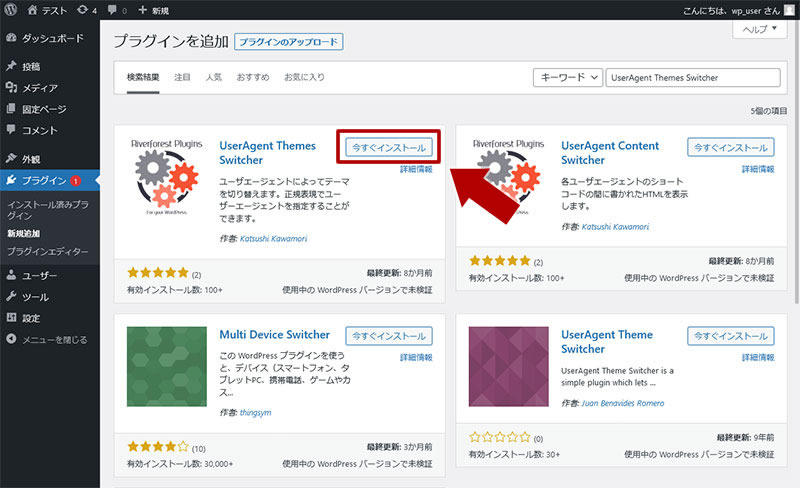Image resolution: width=800 pixels, height=488 pixels.
Task: Click プラグインのアップロード button
Action: (x=288, y=42)
